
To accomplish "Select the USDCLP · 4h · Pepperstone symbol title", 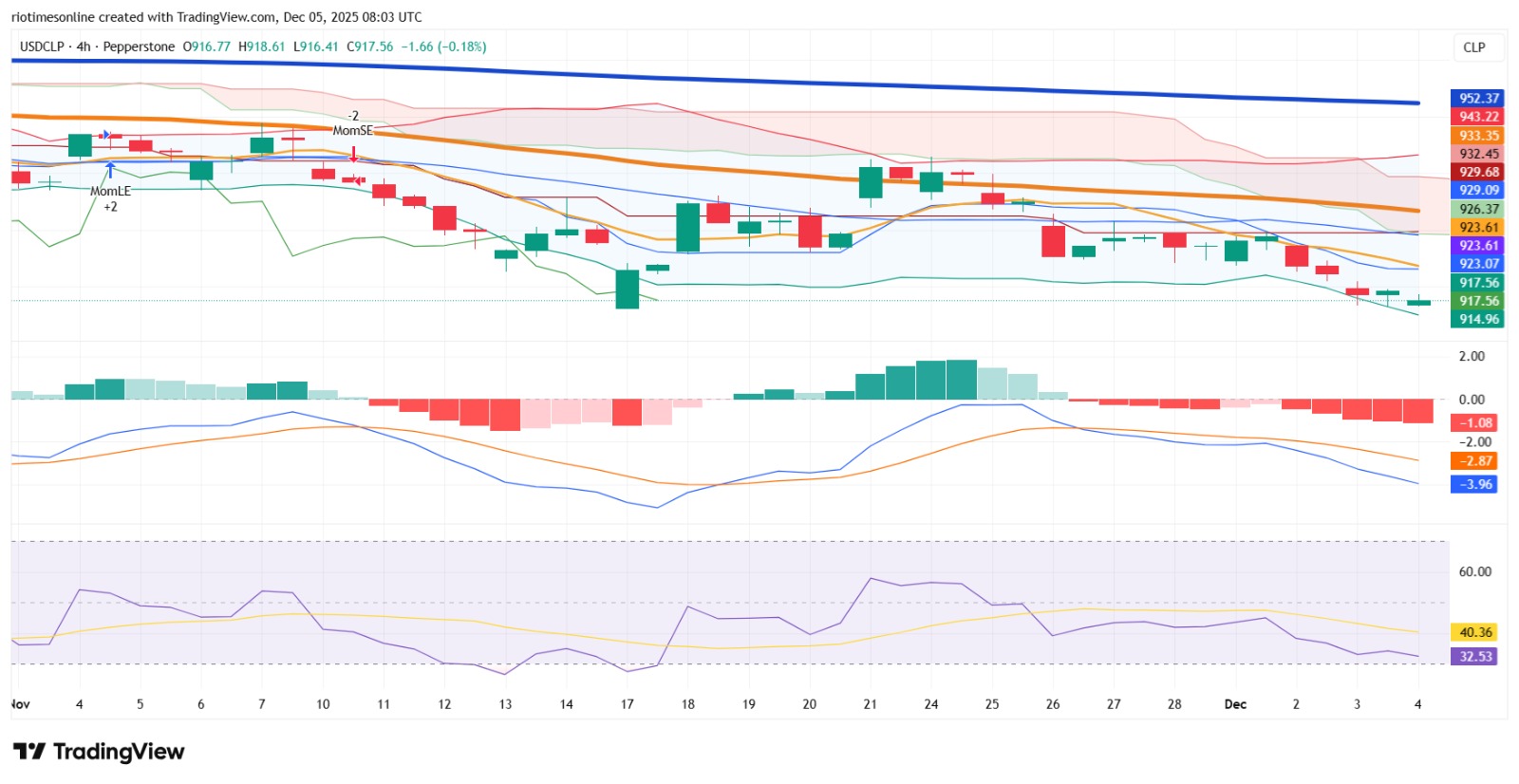I will pyautogui.click(x=97, y=47).
